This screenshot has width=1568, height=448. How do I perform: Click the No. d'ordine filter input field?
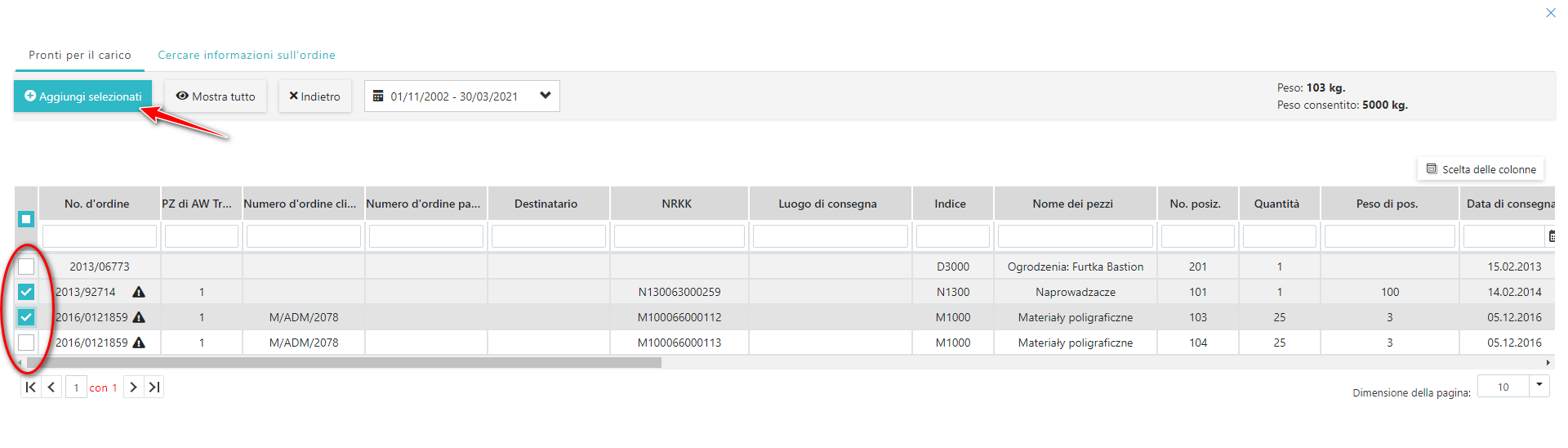[100, 237]
